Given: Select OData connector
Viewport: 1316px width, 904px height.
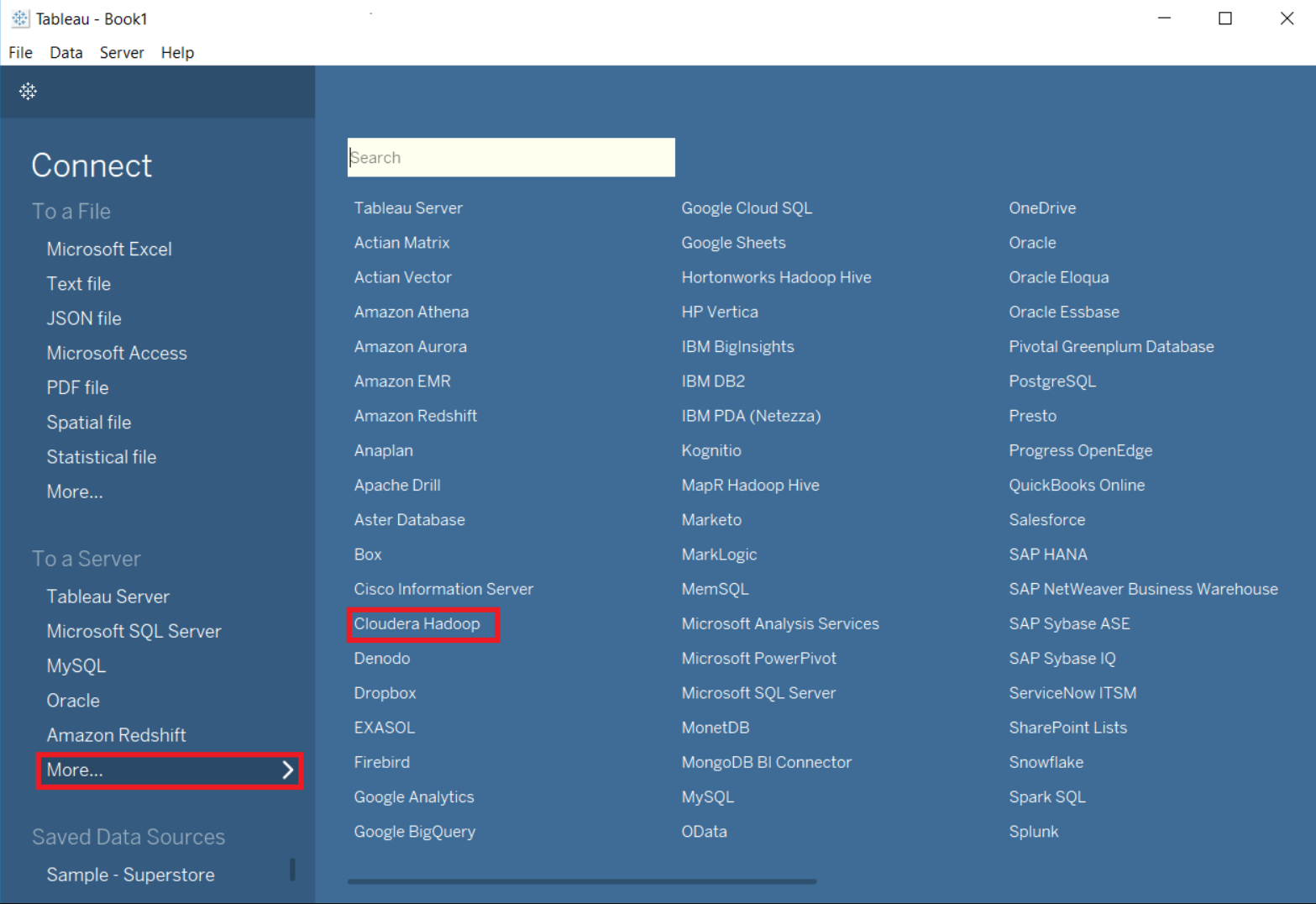Looking at the screenshot, I should tap(705, 832).
